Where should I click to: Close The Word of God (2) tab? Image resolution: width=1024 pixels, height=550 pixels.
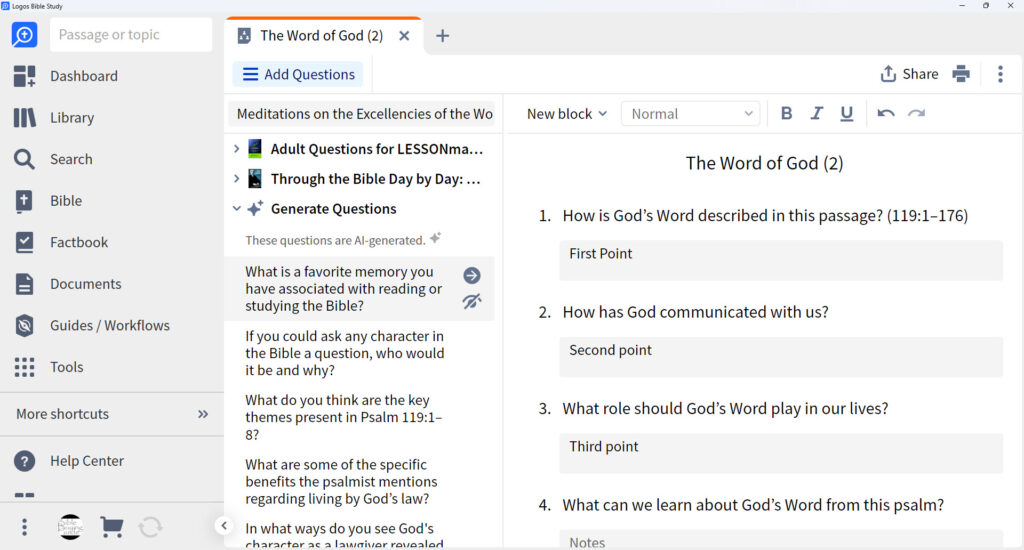pyautogui.click(x=404, y=36)
